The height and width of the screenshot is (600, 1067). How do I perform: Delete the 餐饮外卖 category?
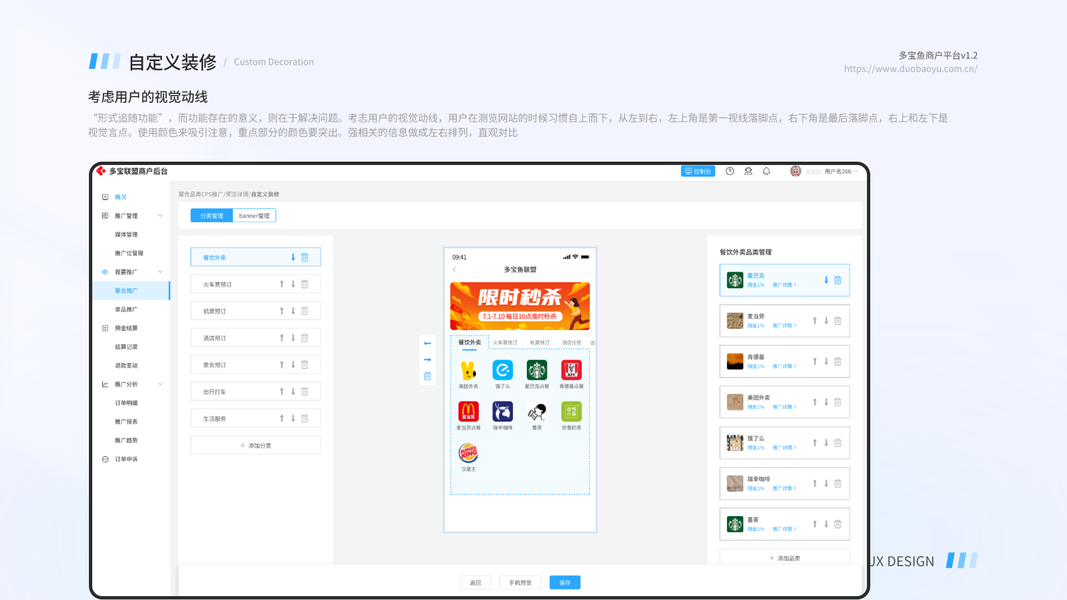tap(305, 257)
